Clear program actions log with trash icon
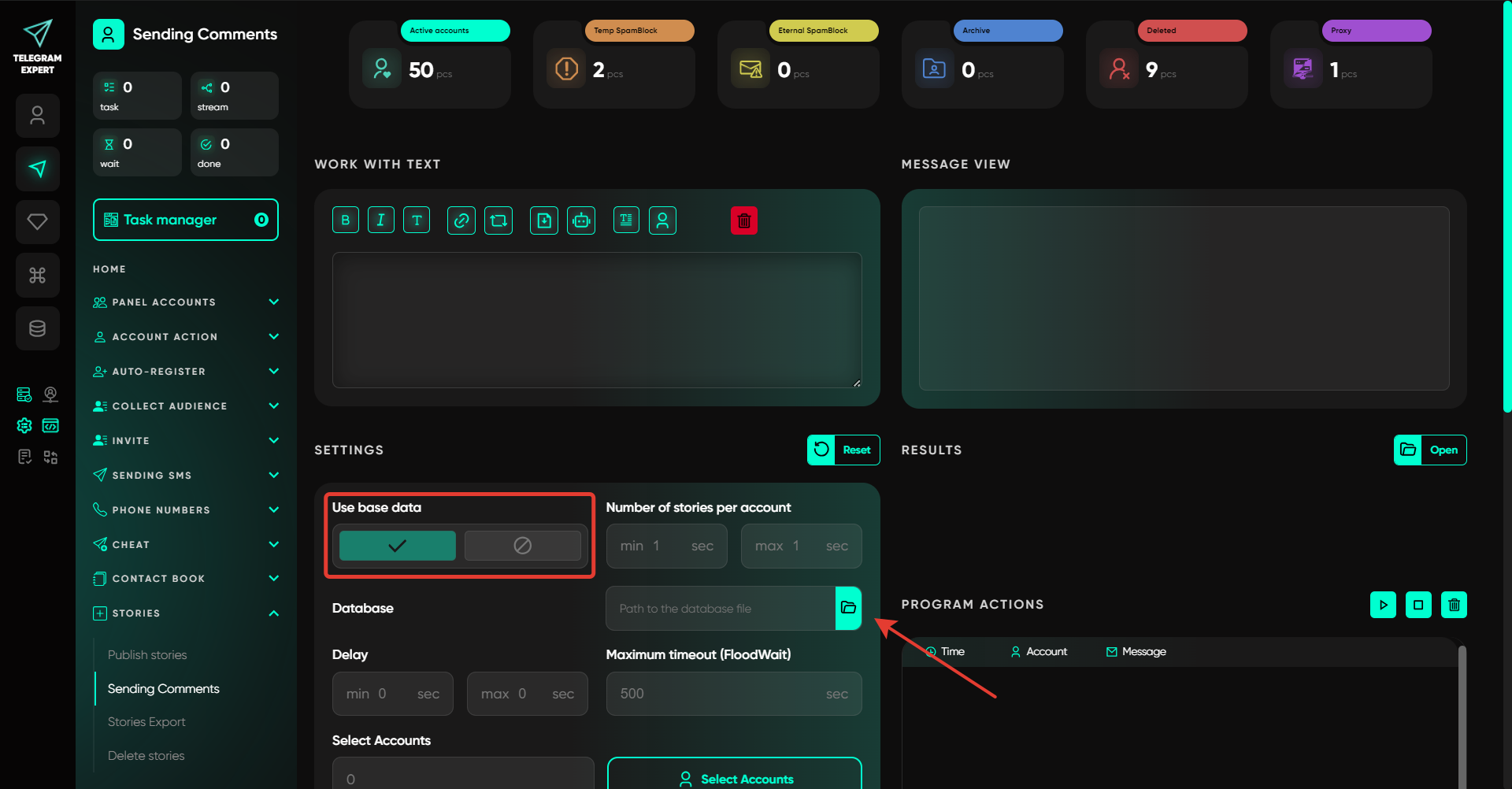Screen dimensions: 1512x789 coord(1454,605)
